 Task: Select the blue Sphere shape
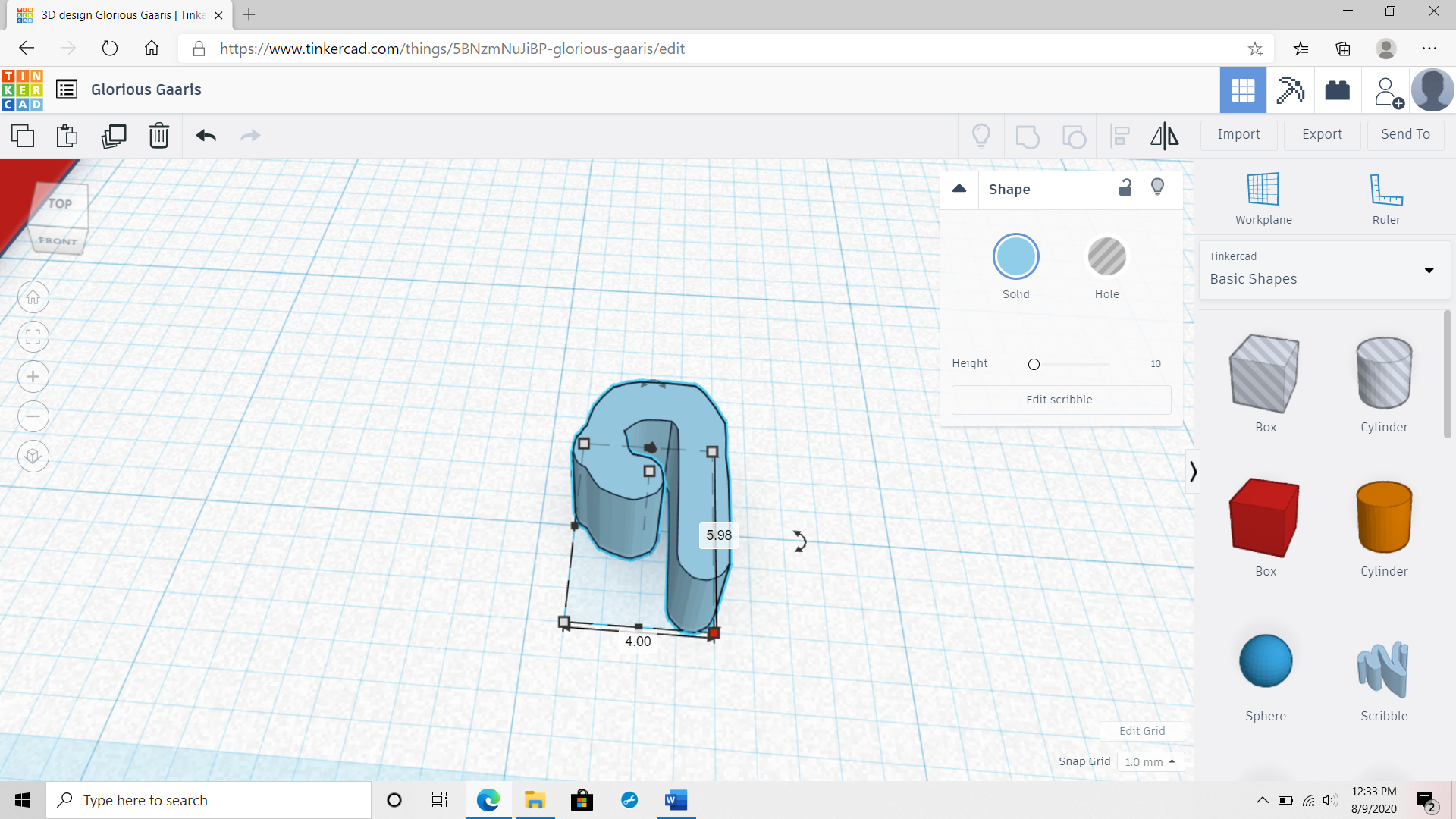point(1266,661)
